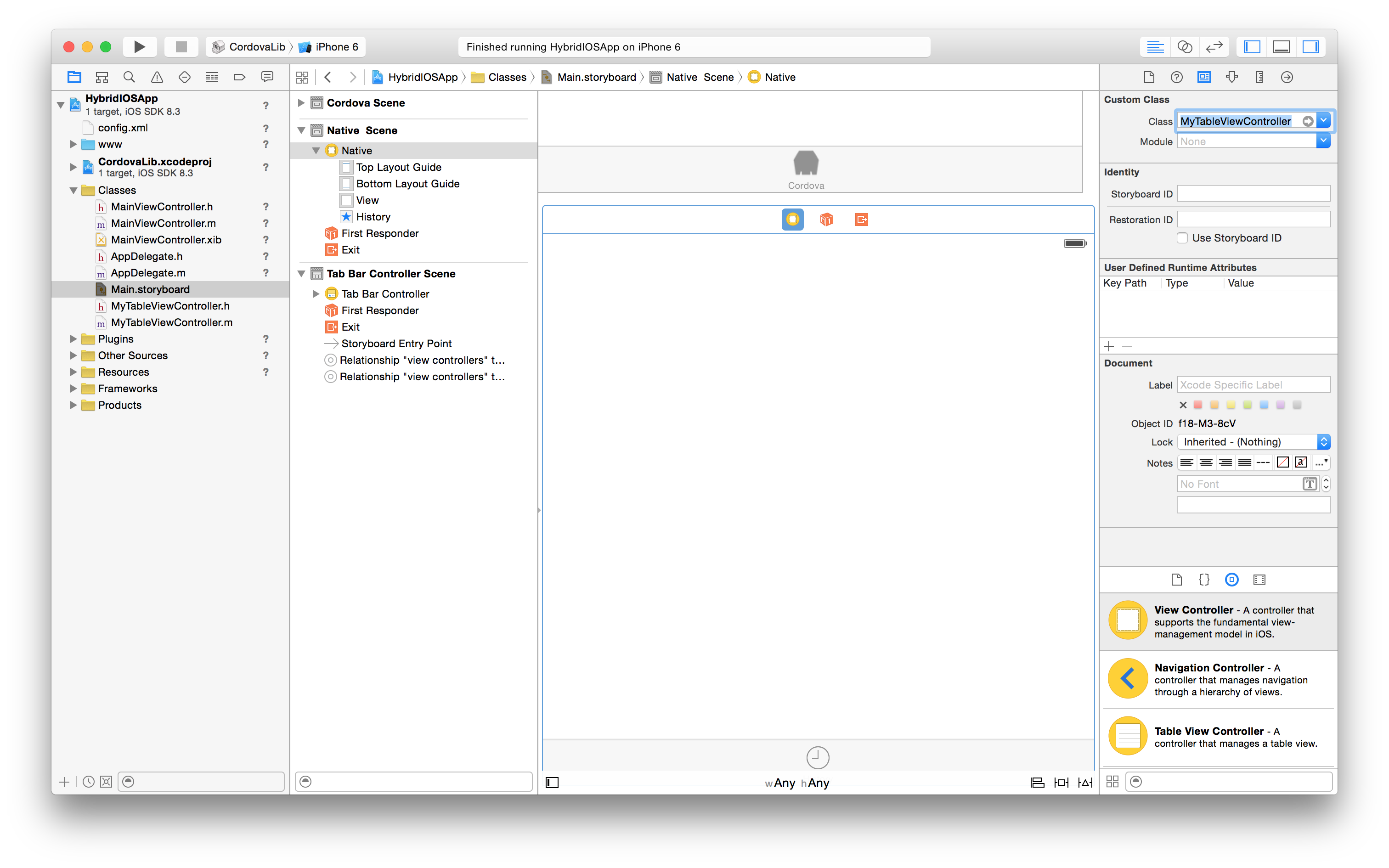Expand the Cordova Scene disclosure triangle

tap(301, 103)
